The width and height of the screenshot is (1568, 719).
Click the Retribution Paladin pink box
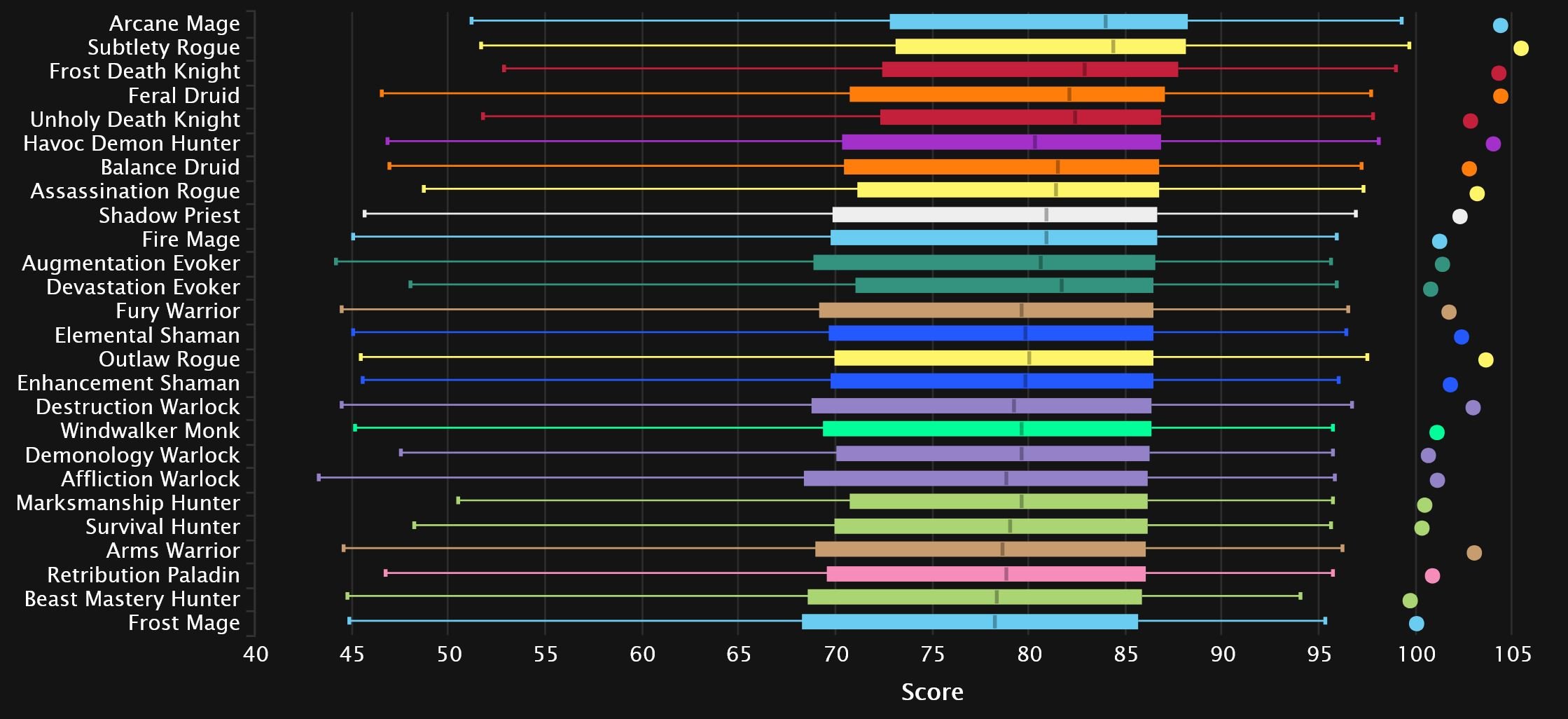coord(986,574)
